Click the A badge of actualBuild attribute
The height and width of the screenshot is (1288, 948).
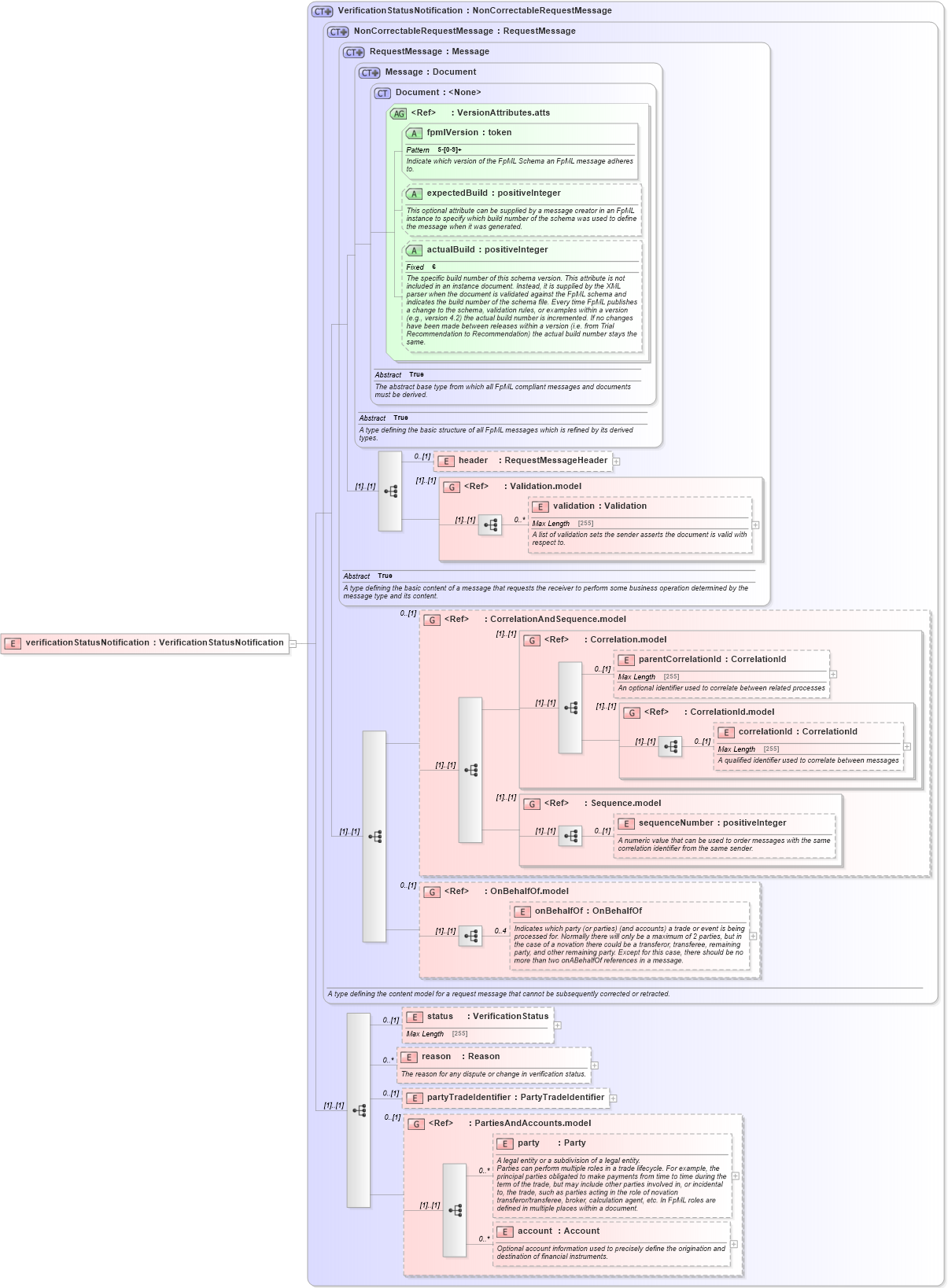(414, 250)
